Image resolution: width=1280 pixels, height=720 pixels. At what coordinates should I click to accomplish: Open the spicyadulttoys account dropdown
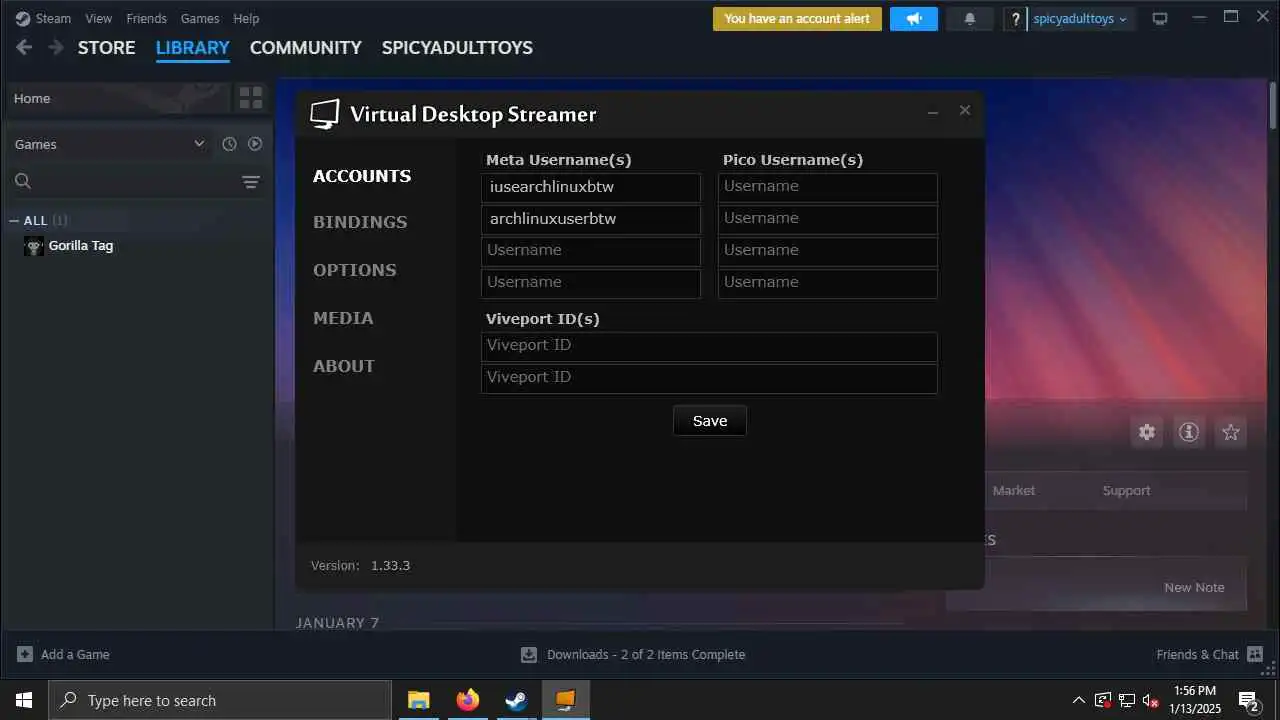[x=1080, y=18]
